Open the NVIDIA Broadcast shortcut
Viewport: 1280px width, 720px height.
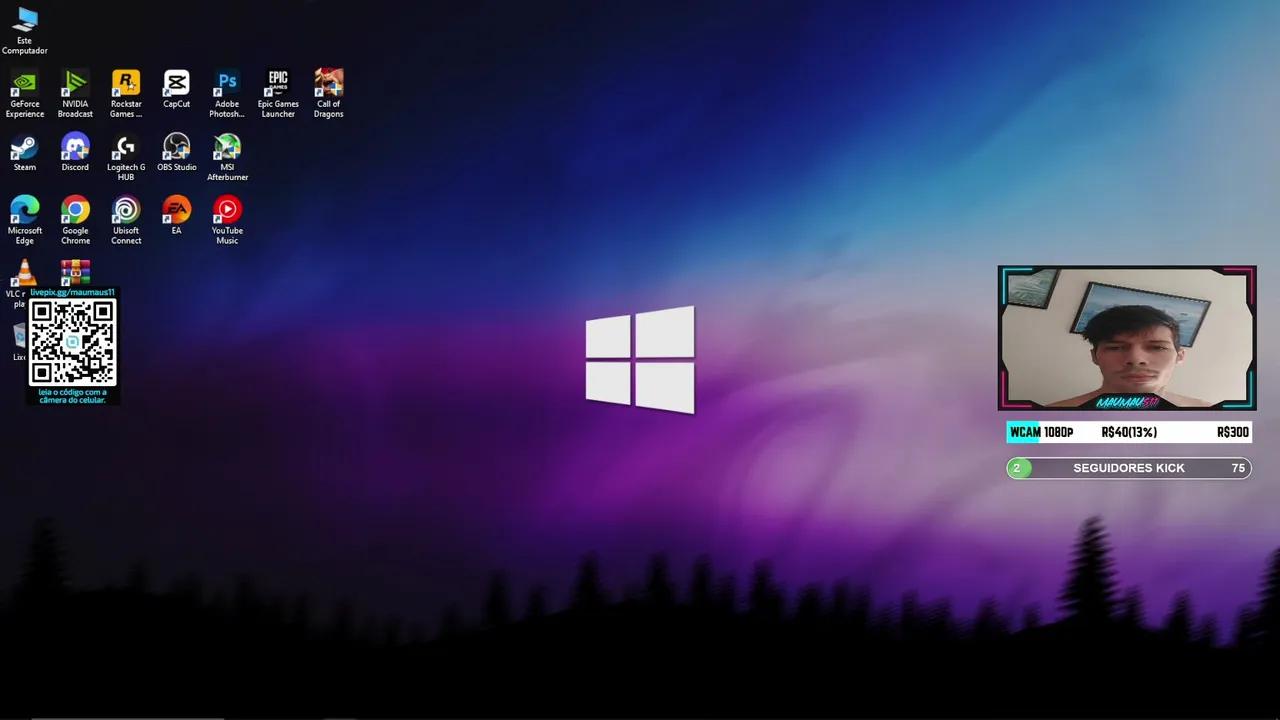75,94
